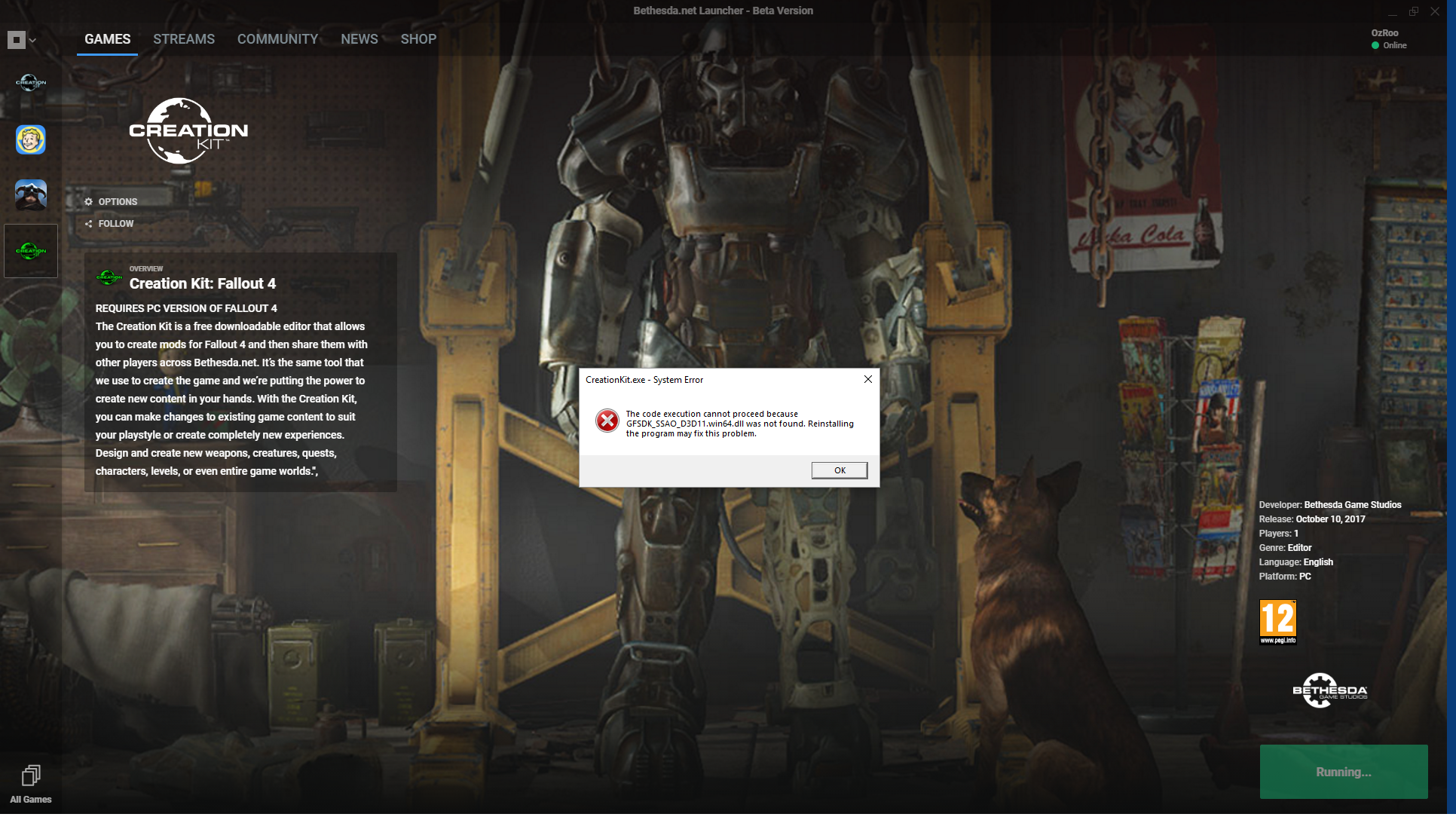Click OK in the System Error dialog
Viewport: 1456px width, 820px height.
(840, 470)
